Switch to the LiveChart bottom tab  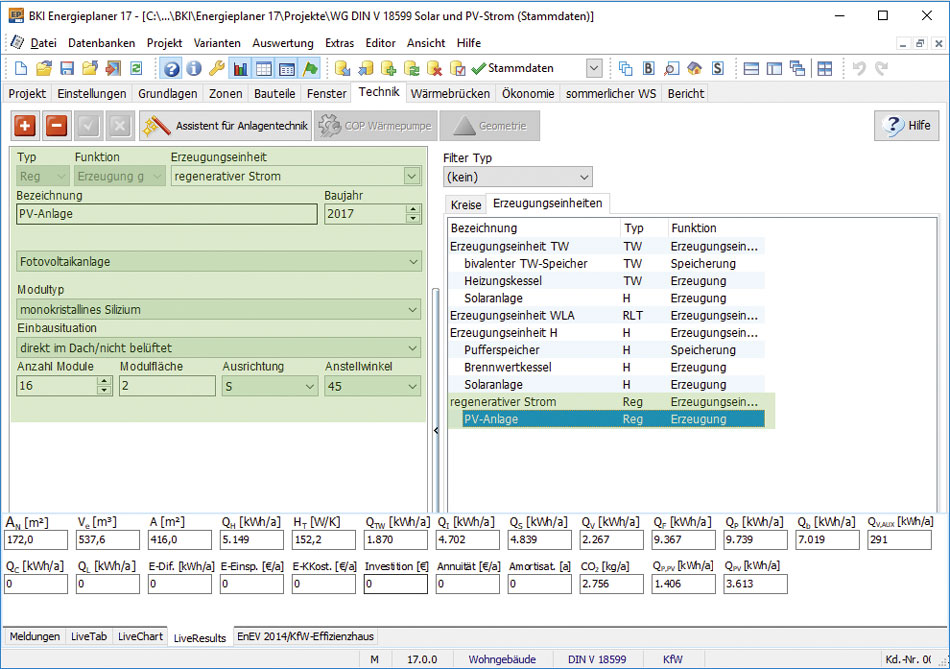[140, 636]
